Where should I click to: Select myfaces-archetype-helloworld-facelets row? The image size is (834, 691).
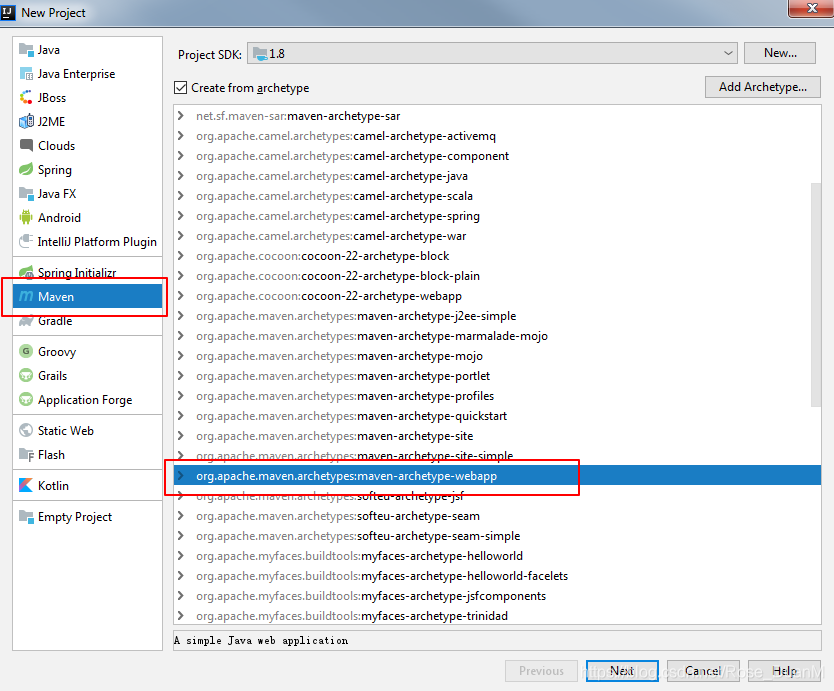tap(497, 576)
